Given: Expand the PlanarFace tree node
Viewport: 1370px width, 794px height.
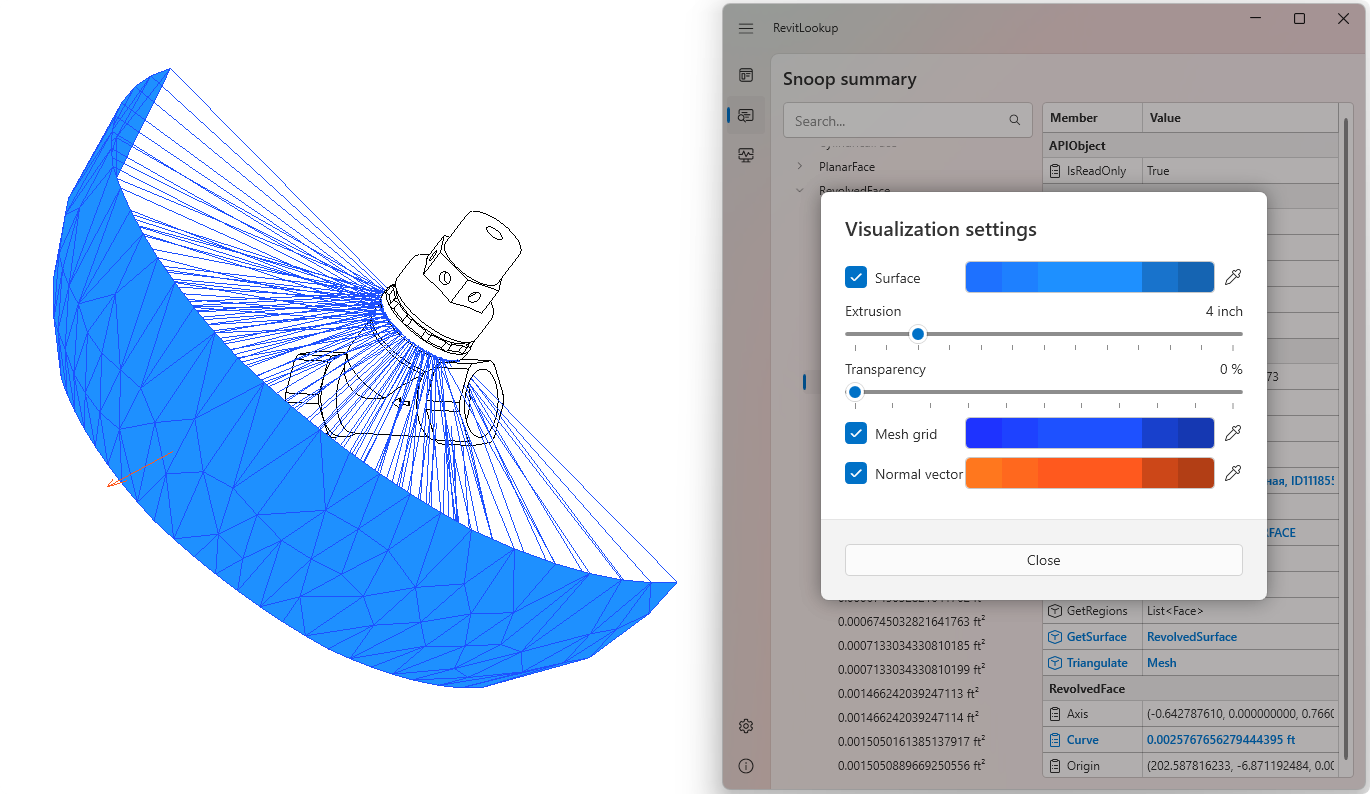Looking at the screenshot, I should click(x=799, y=167).
